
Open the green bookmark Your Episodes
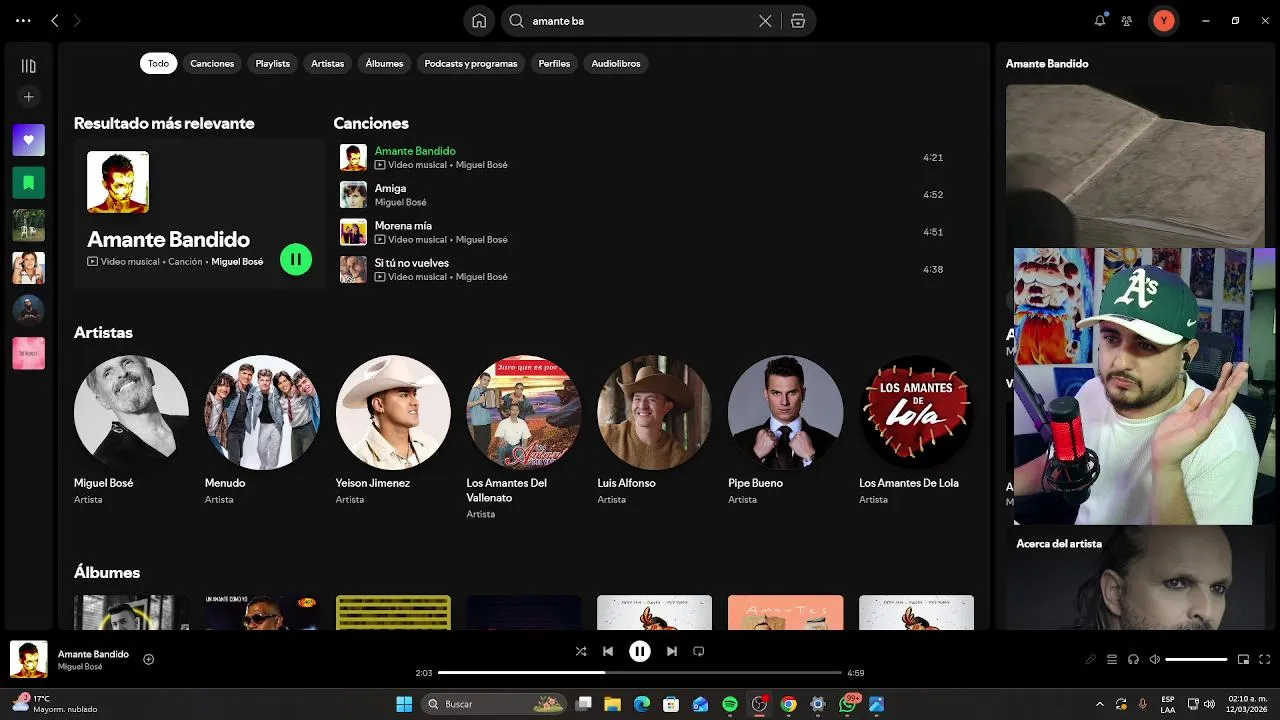click(x=28, y=182)
